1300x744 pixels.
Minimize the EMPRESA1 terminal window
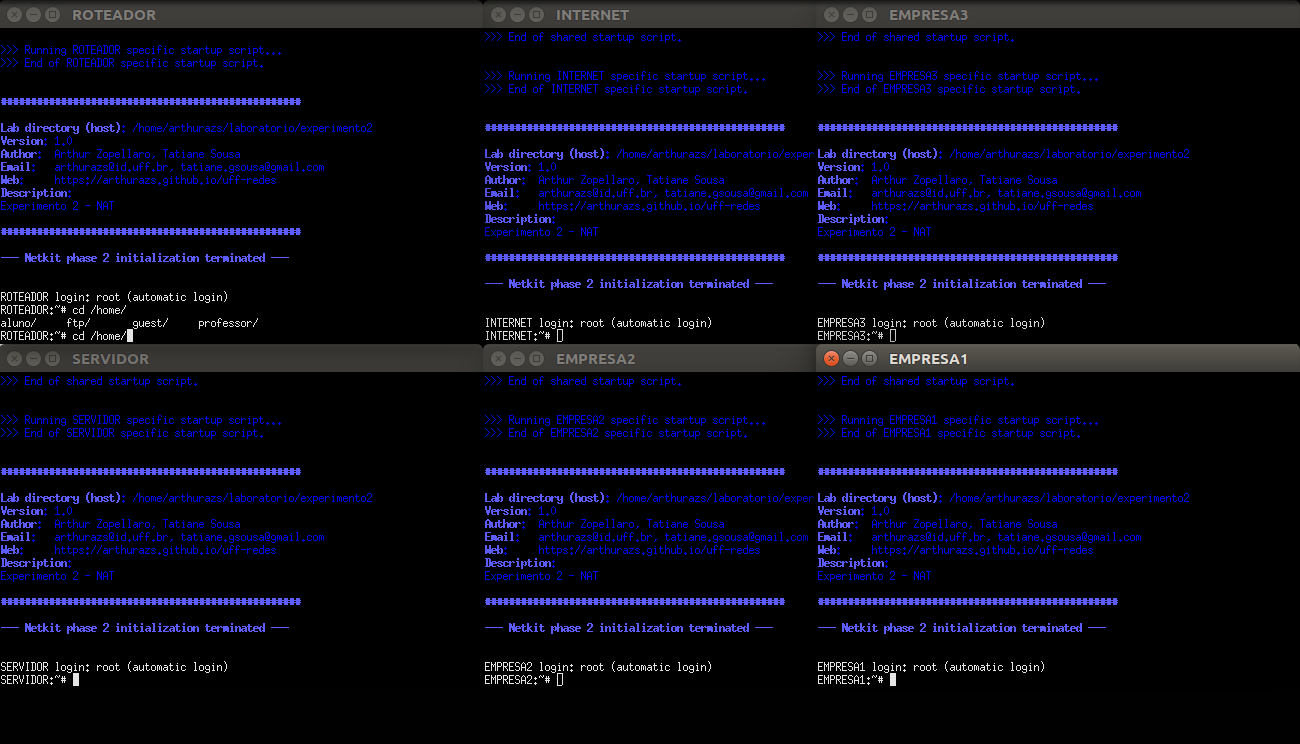850,359
